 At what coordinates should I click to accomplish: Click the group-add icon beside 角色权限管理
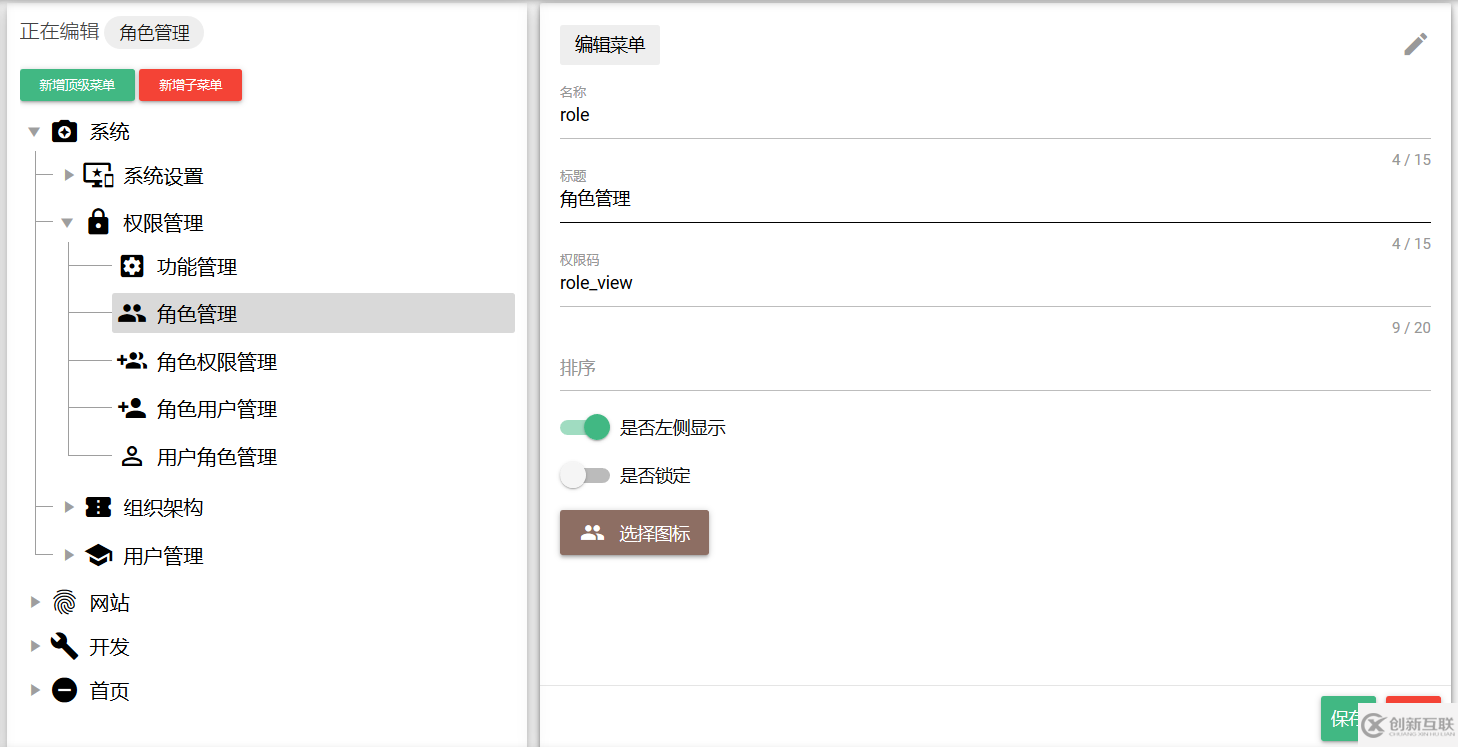click(132, 361)
